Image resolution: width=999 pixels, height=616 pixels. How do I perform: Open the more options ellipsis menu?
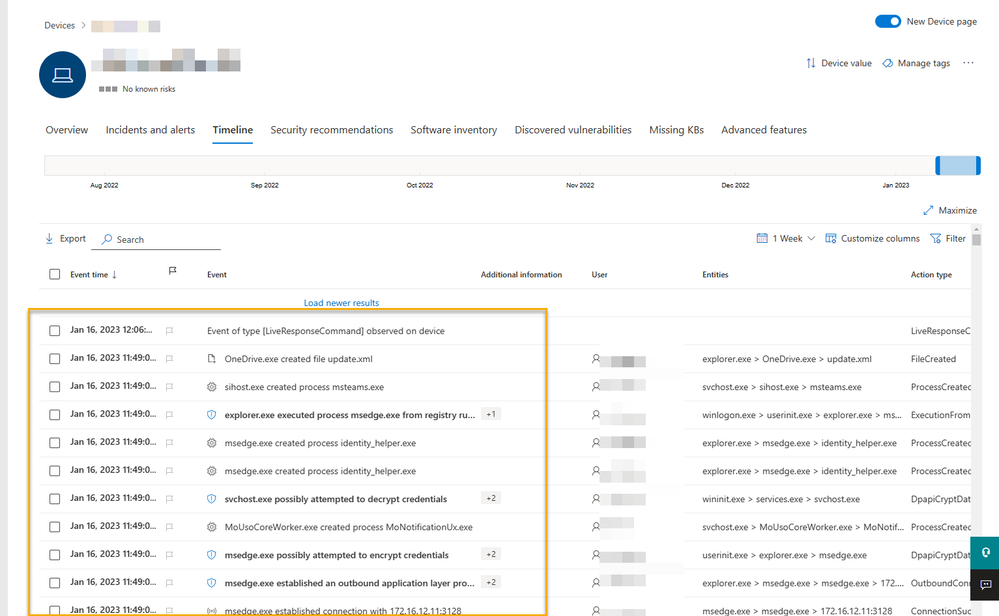[x=968, y=63]
